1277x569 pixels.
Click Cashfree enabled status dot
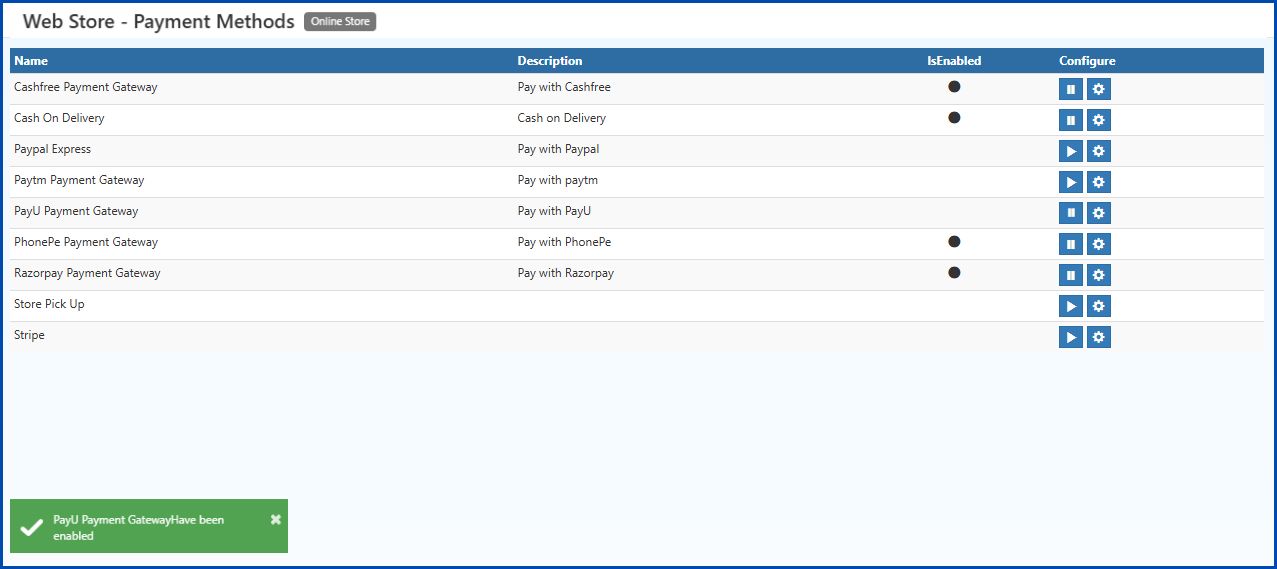954,87
